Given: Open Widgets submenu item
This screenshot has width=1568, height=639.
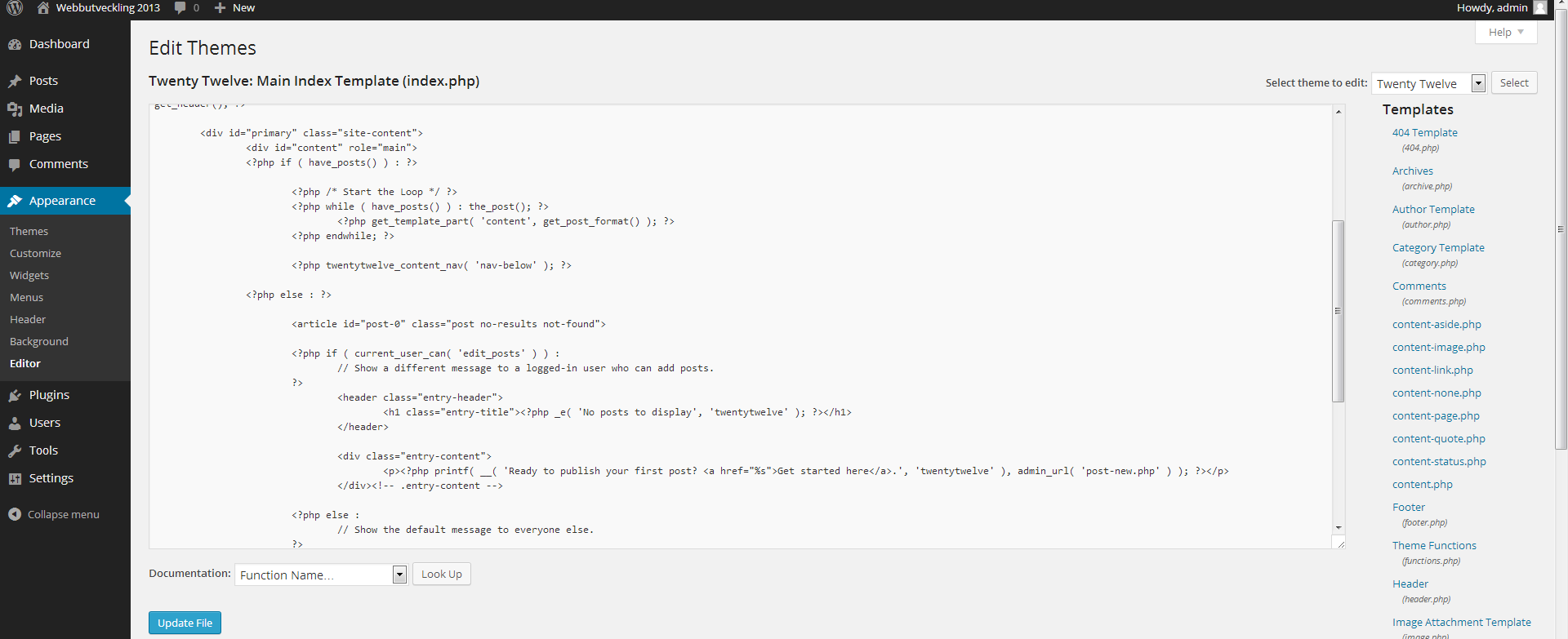Looking at the screenshot, I should coord(29,275).
